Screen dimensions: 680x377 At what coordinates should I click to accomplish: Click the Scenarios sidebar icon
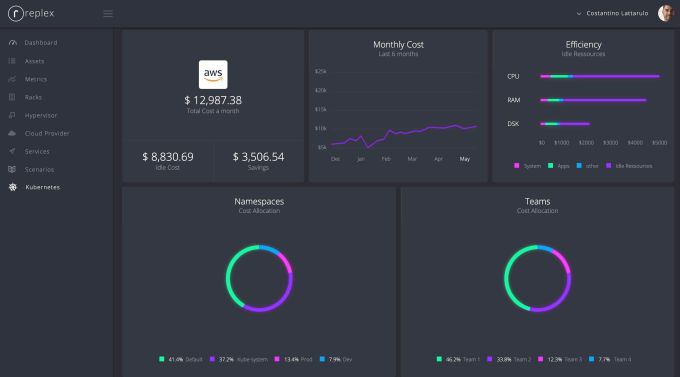click(x=12, y=169)
